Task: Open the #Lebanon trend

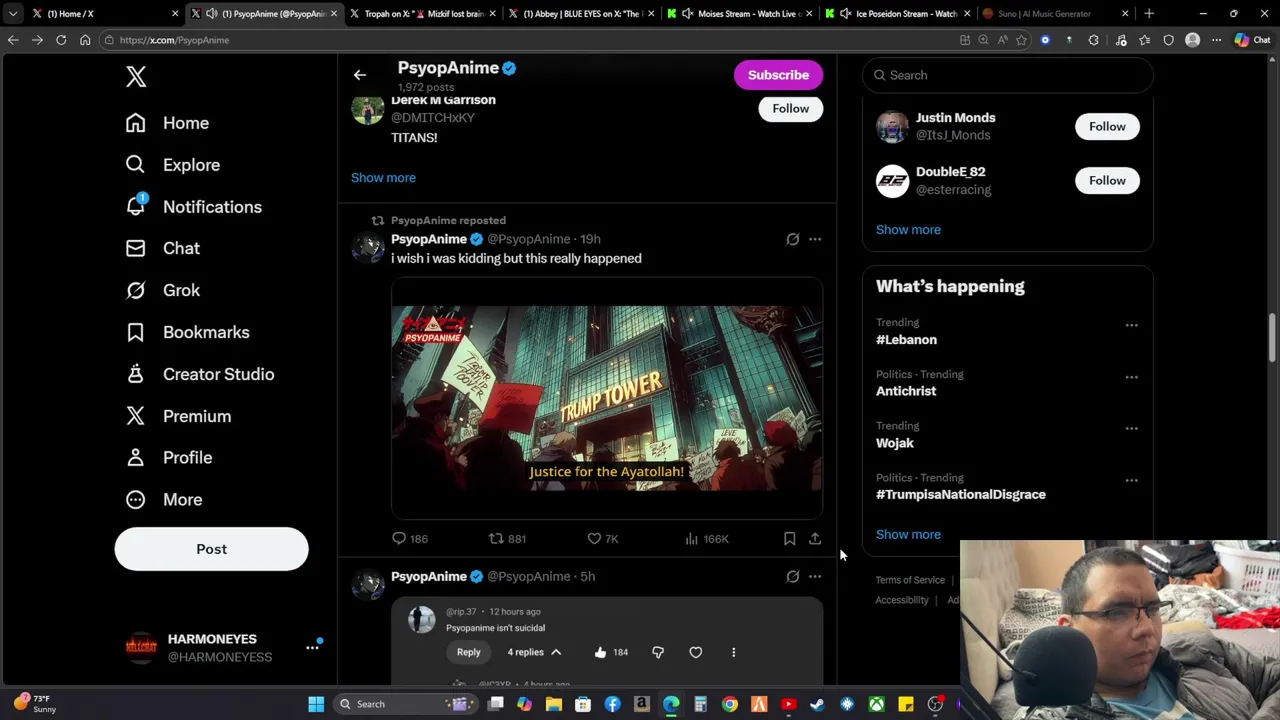Action: point(906,339)
